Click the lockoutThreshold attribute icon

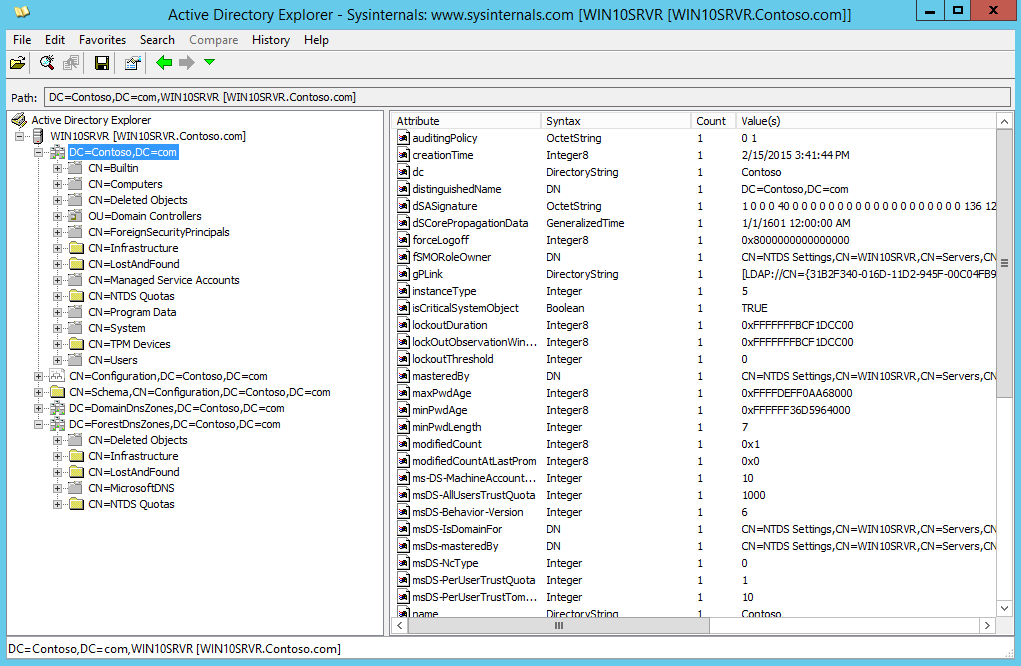pyautogui.click(x=403, y=359)
